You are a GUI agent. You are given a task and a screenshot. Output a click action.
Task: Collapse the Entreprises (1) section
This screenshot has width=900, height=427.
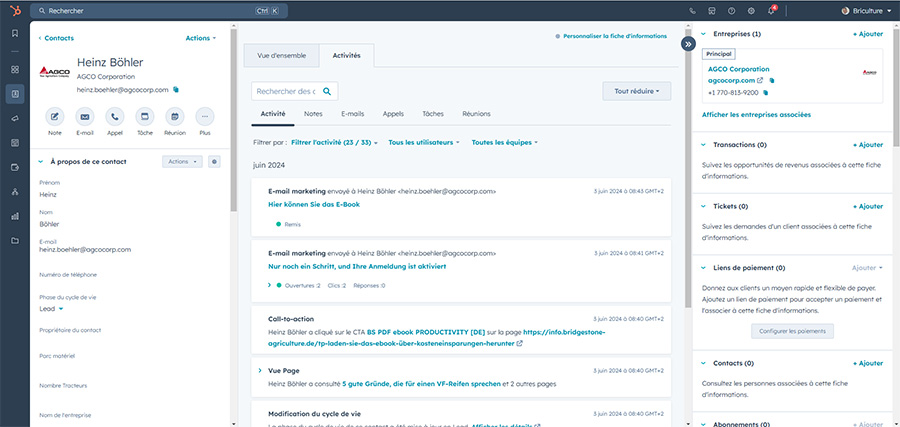[x=704, y=34]
